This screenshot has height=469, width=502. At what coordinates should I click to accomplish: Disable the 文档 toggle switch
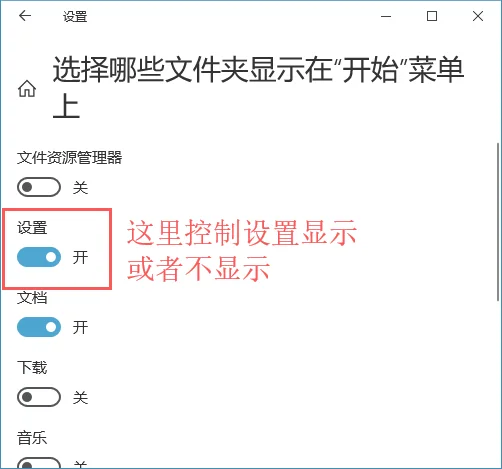pyautogui.click(x=39, y=327)
